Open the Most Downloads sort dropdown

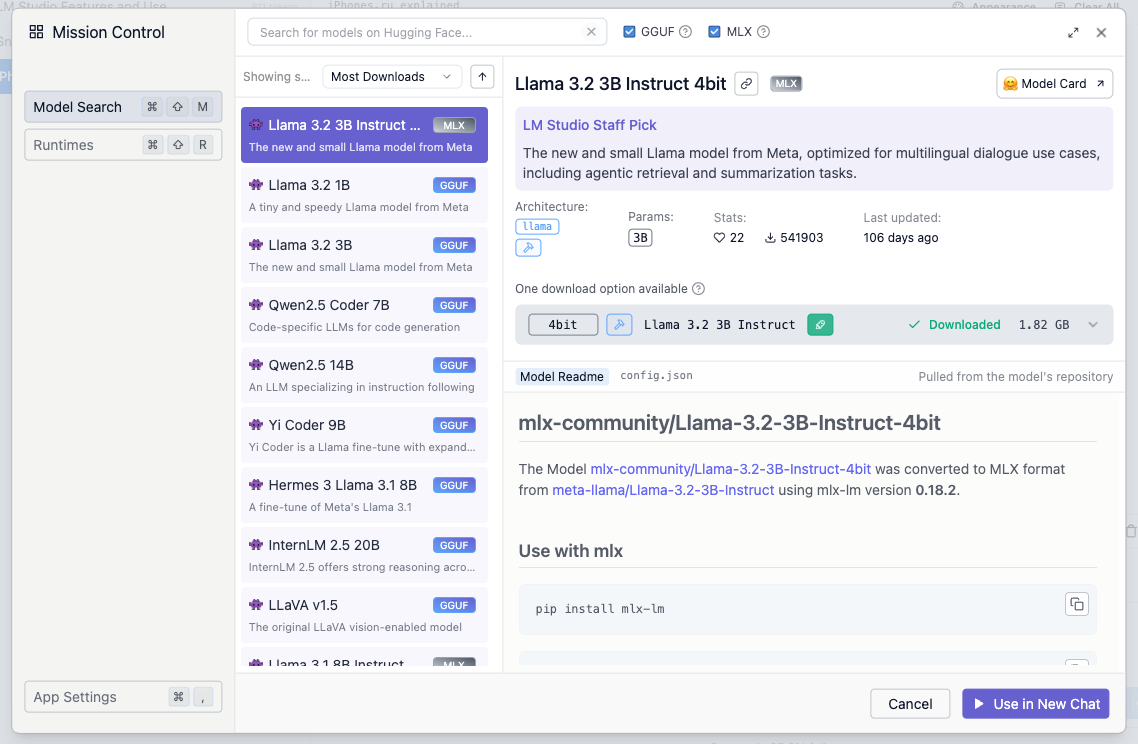tap(392, 77)
